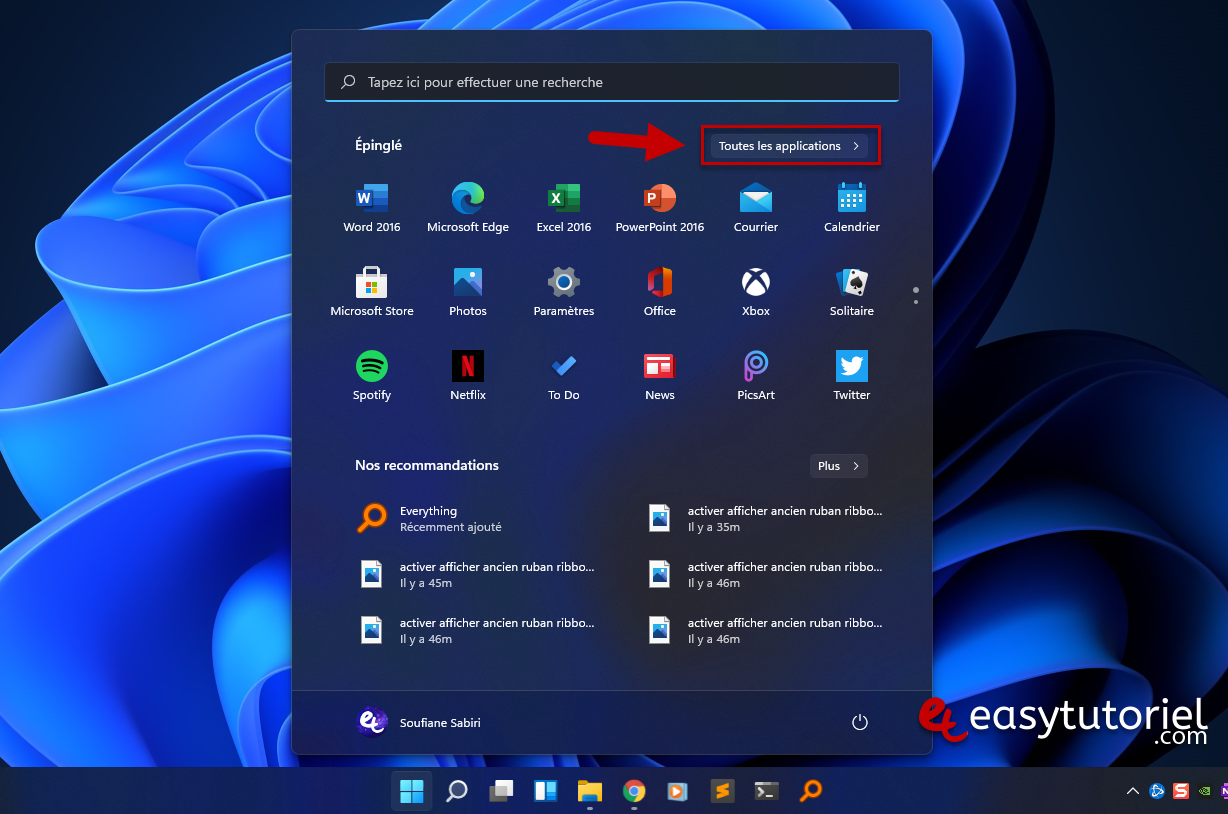1228x814 pixels.
Task: Open Paramètres settings app
Action: click(564, 292)
